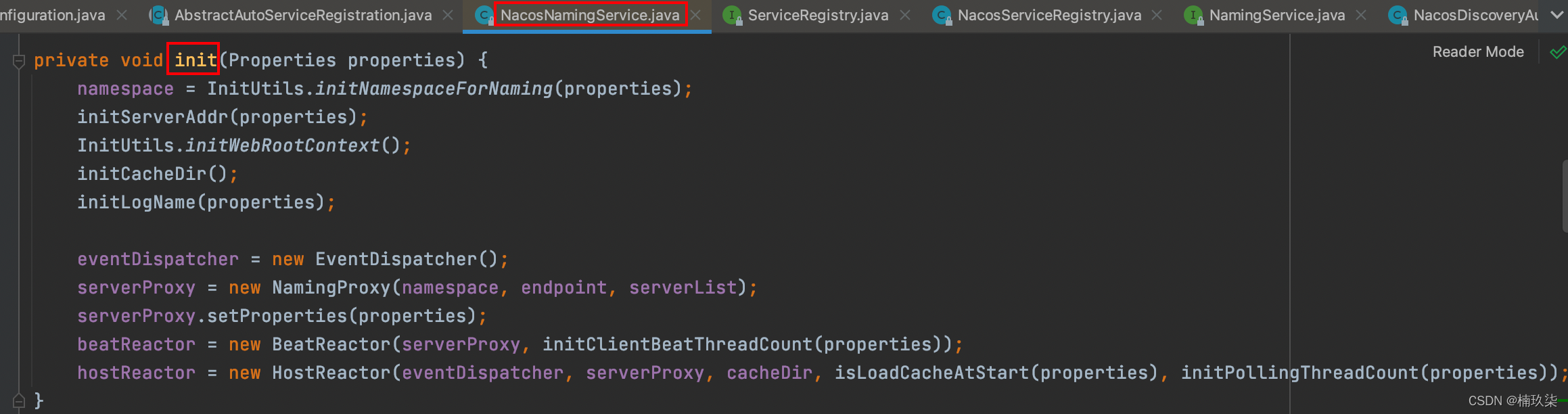Click initNamespaceForNaming method call

[x=434, y=89]
